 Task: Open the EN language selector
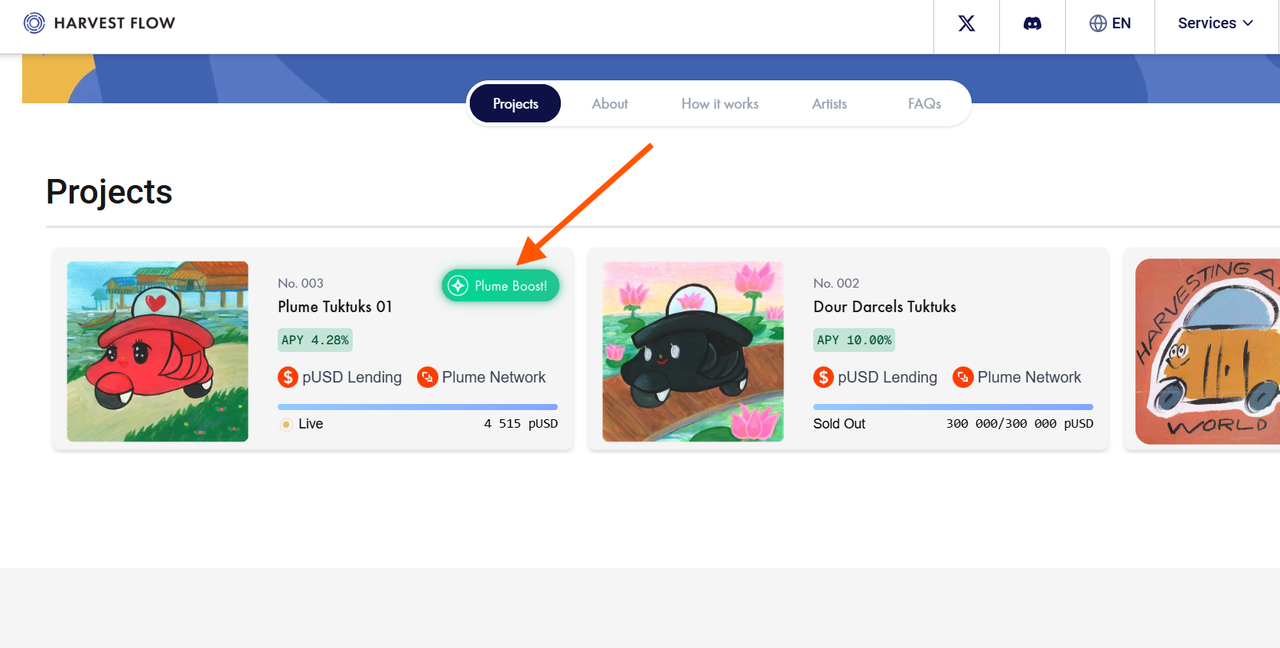(1110, 23)
